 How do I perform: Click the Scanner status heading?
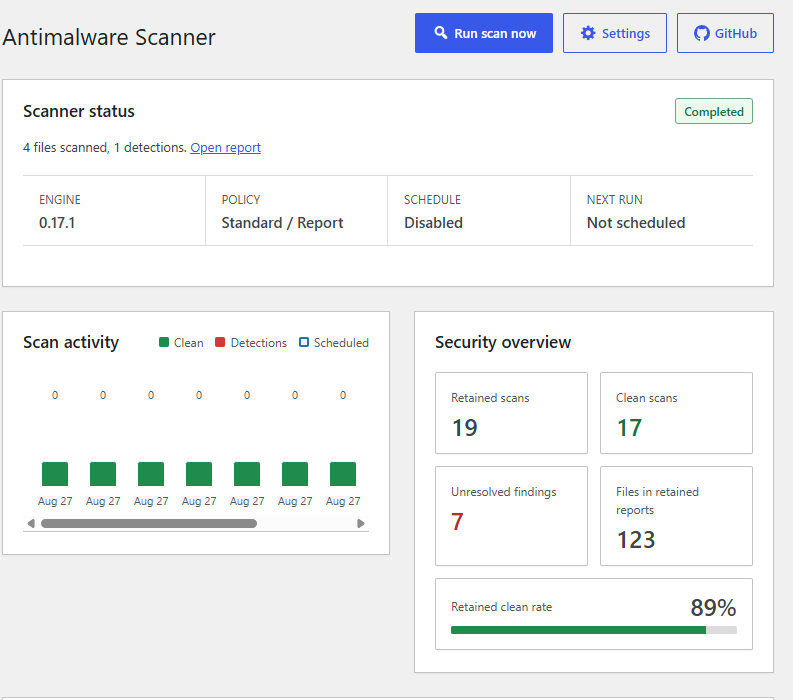[x=79, y=111]
